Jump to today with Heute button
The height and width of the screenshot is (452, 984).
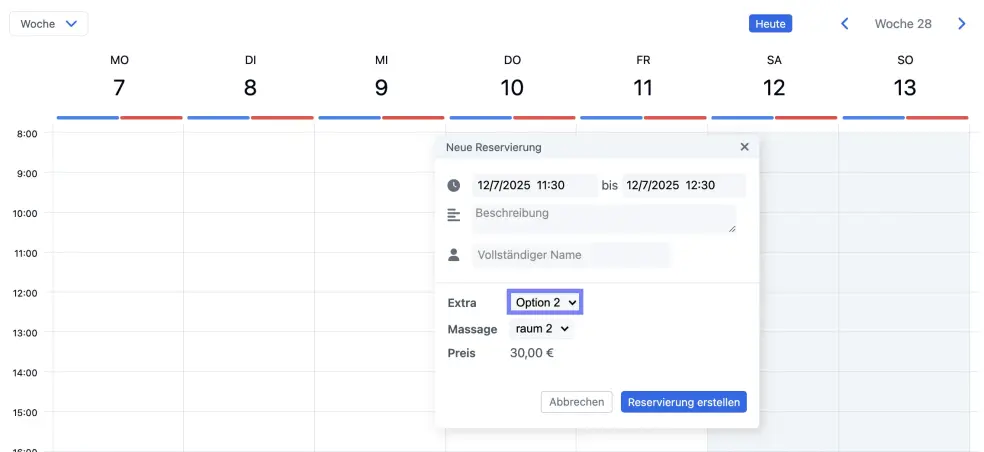(x=770, y=24)
